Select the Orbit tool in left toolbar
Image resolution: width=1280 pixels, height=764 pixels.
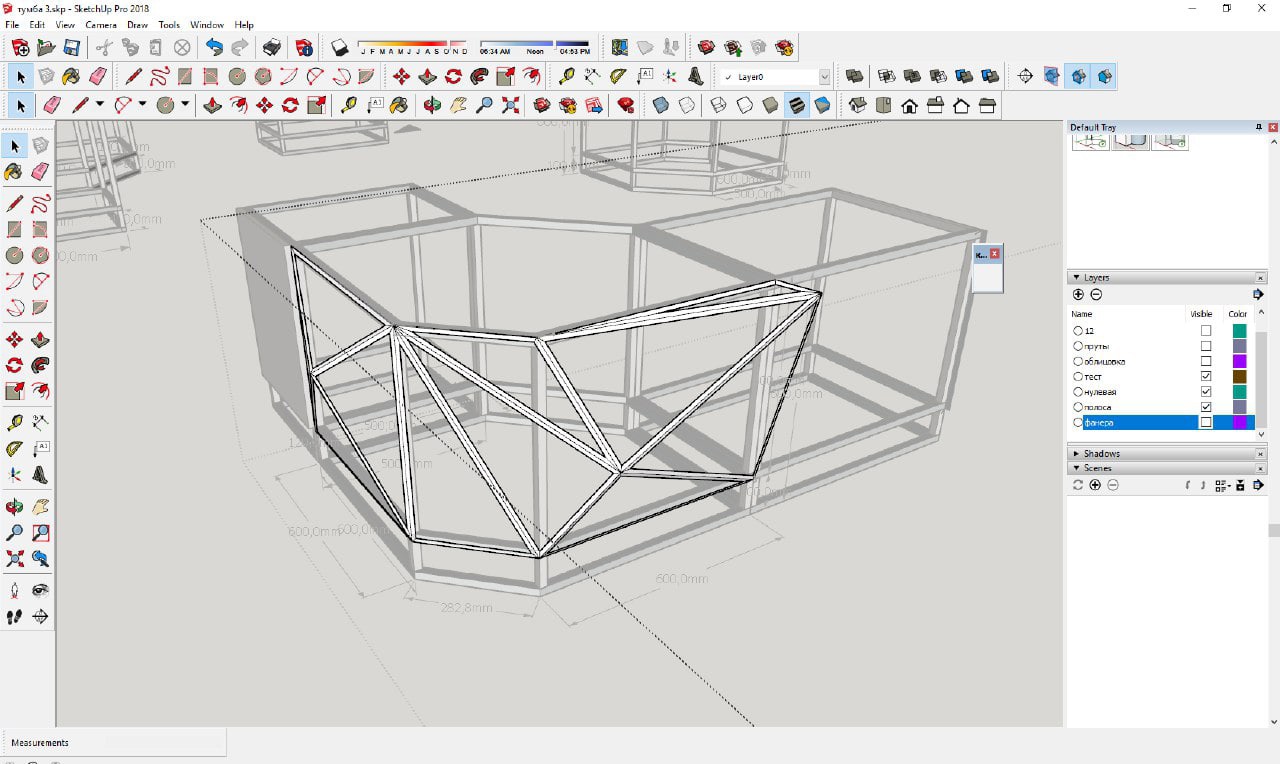tap(14, 507)
